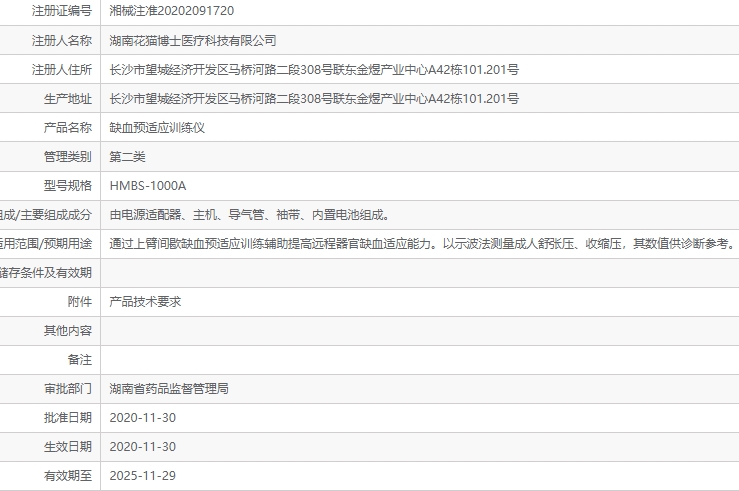Click the intended-use text starting 通过上臂间歇
This screenshot has width=739, height=491.
[422, 244]
